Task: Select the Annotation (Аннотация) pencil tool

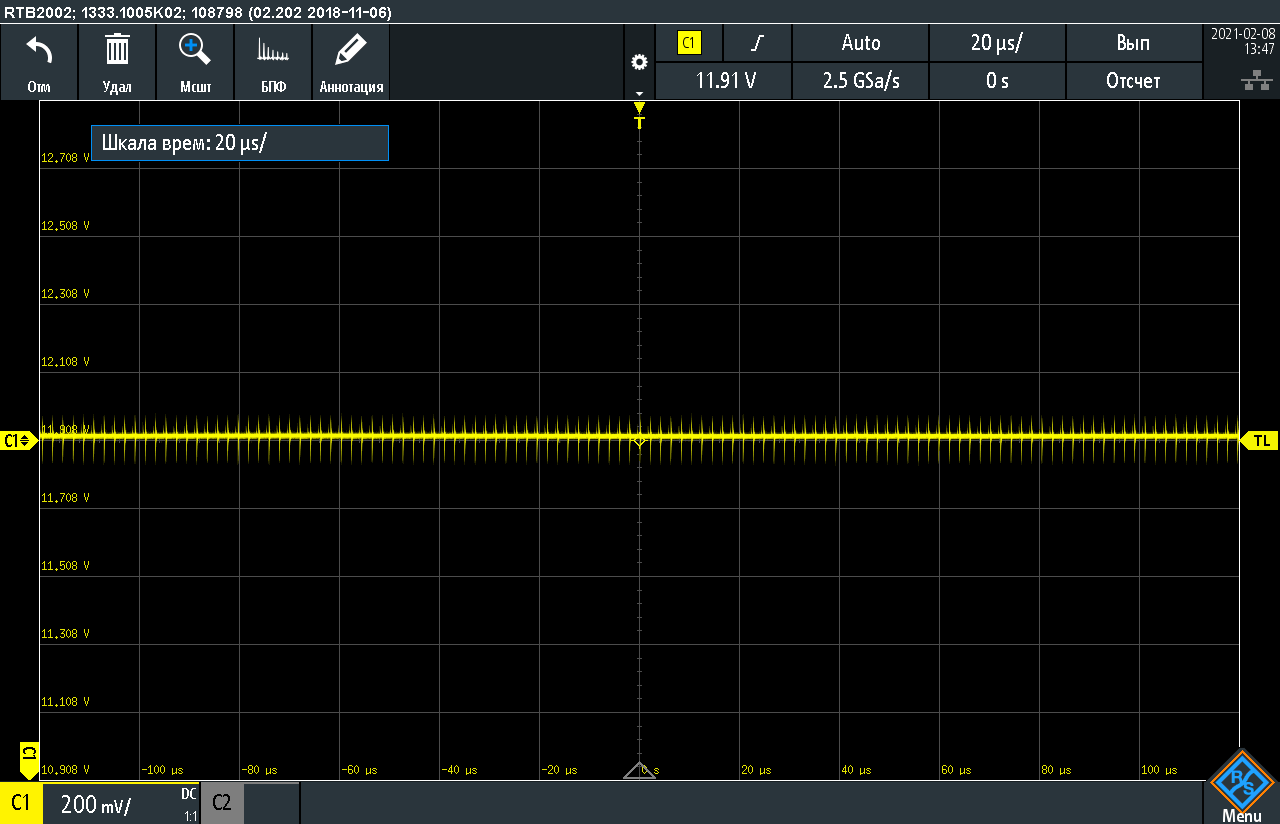Action: pos(351,49)
